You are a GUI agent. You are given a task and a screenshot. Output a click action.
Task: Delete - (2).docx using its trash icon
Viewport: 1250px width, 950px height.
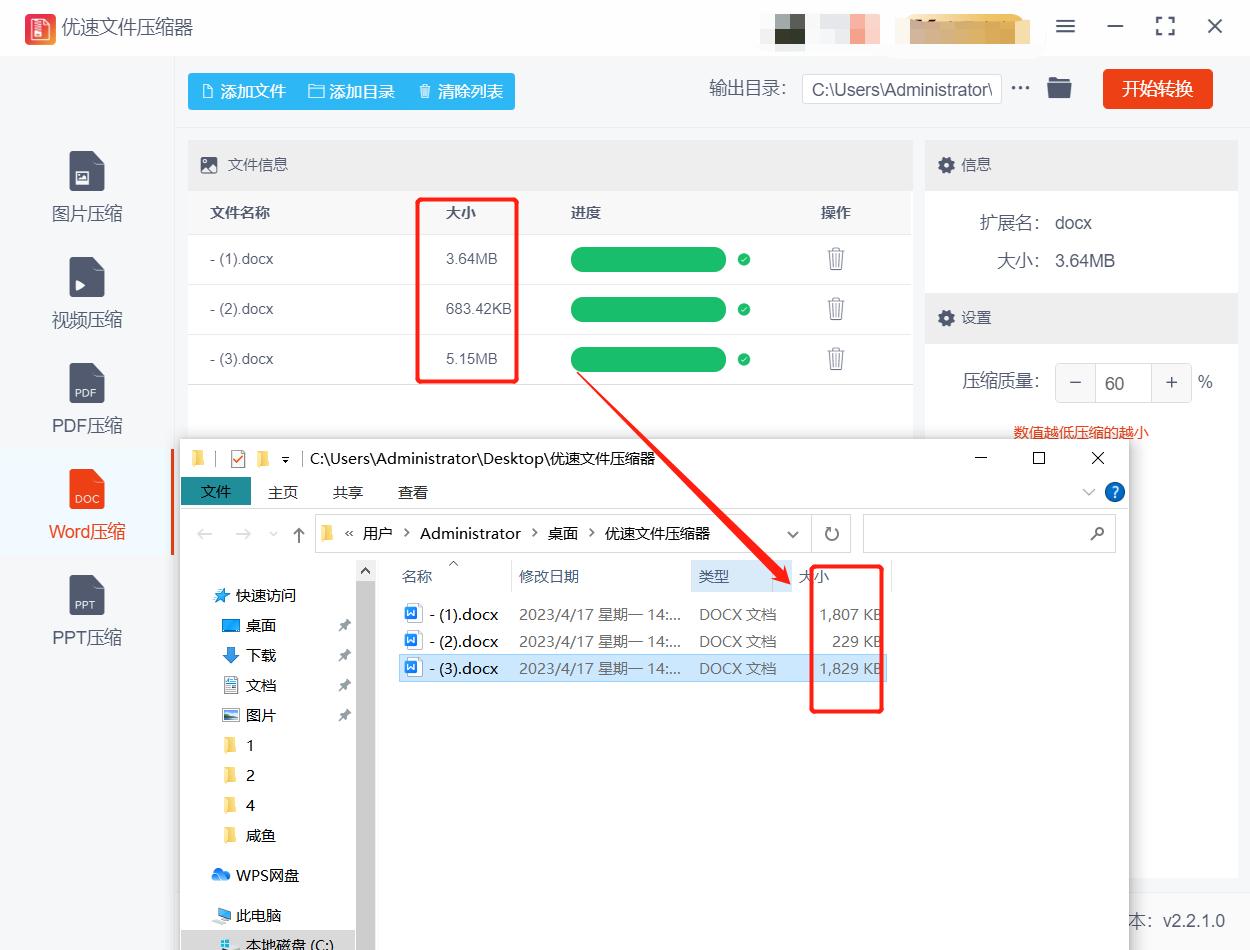[835, 309]
